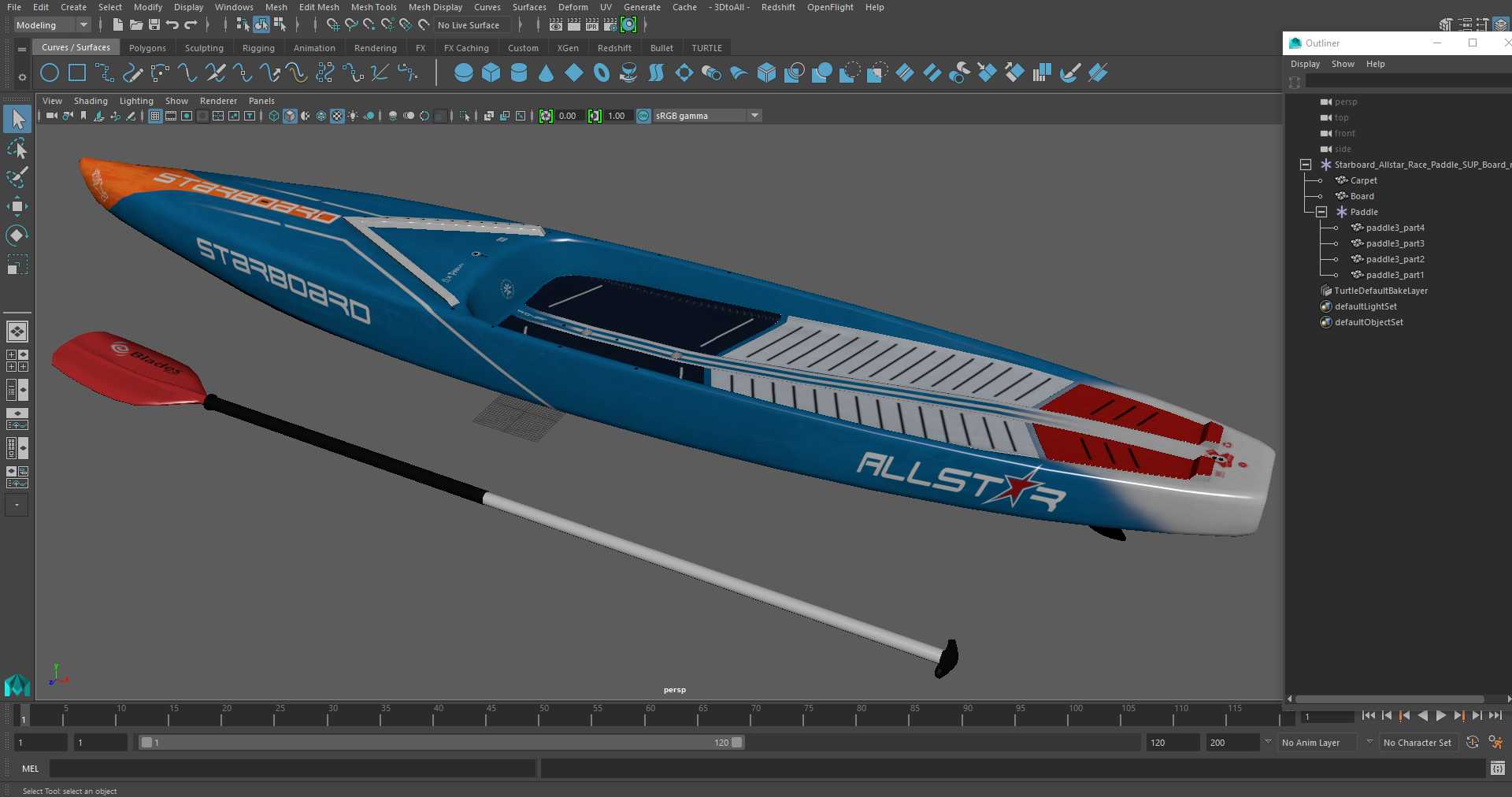Toggle use all lights in viewport
The image size is (1512, 797).
[x=353, y=116]
